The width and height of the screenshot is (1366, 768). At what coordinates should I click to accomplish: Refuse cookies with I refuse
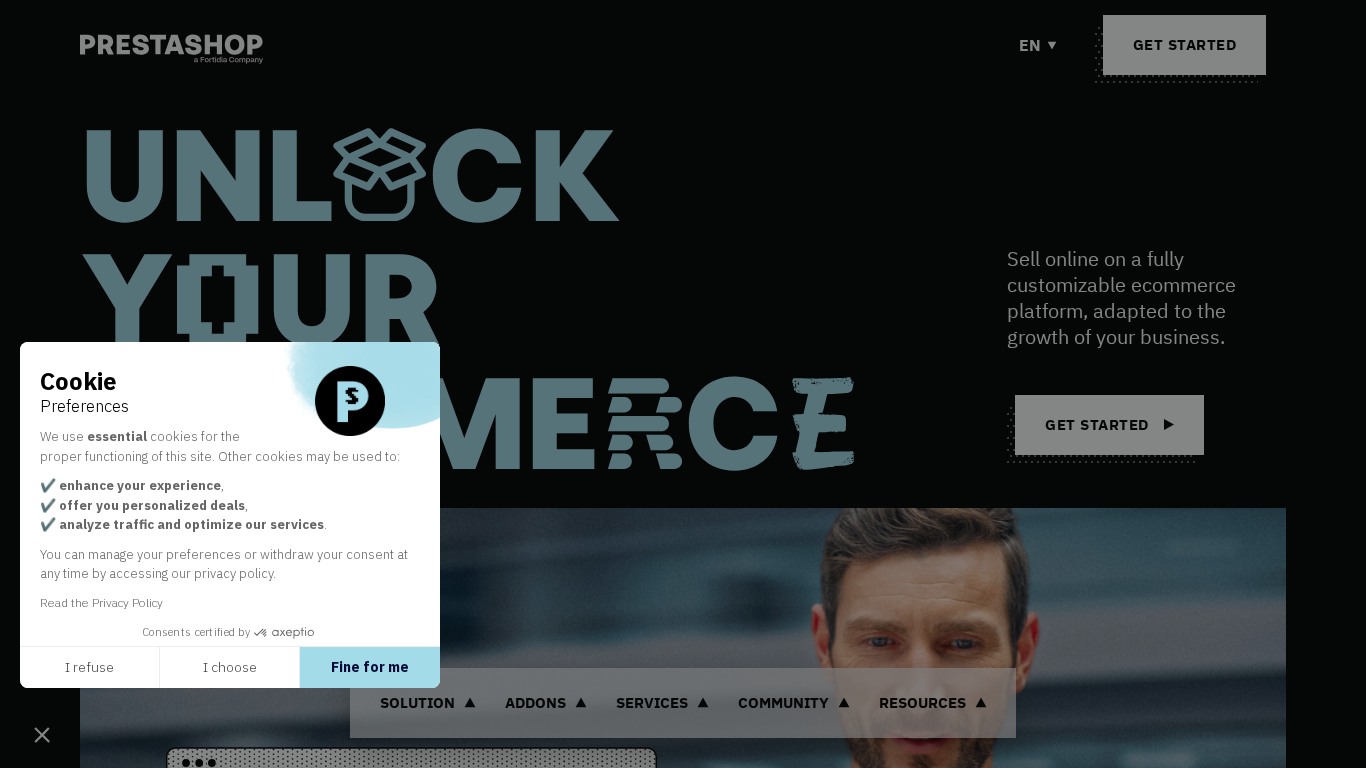click(x=89, y=667)
